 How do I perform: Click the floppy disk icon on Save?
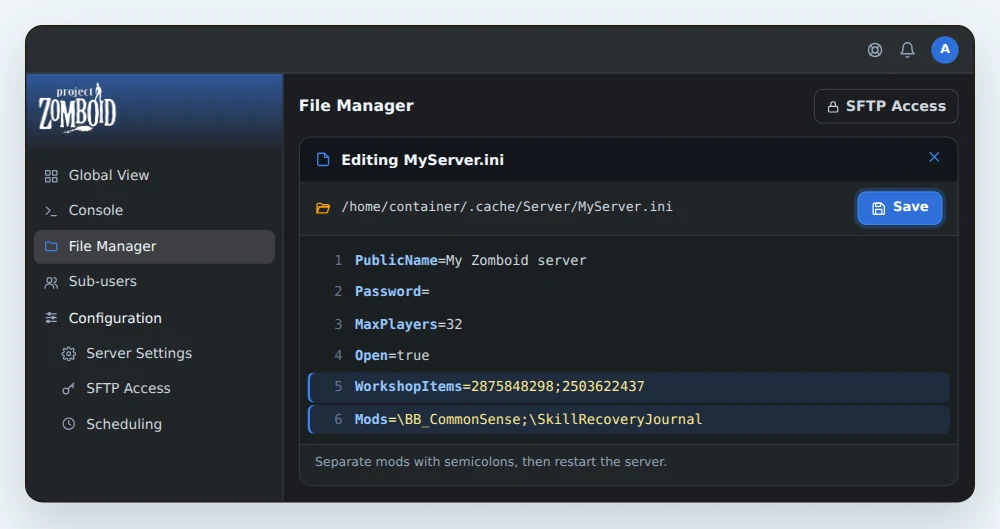click(x=878, y=208)
